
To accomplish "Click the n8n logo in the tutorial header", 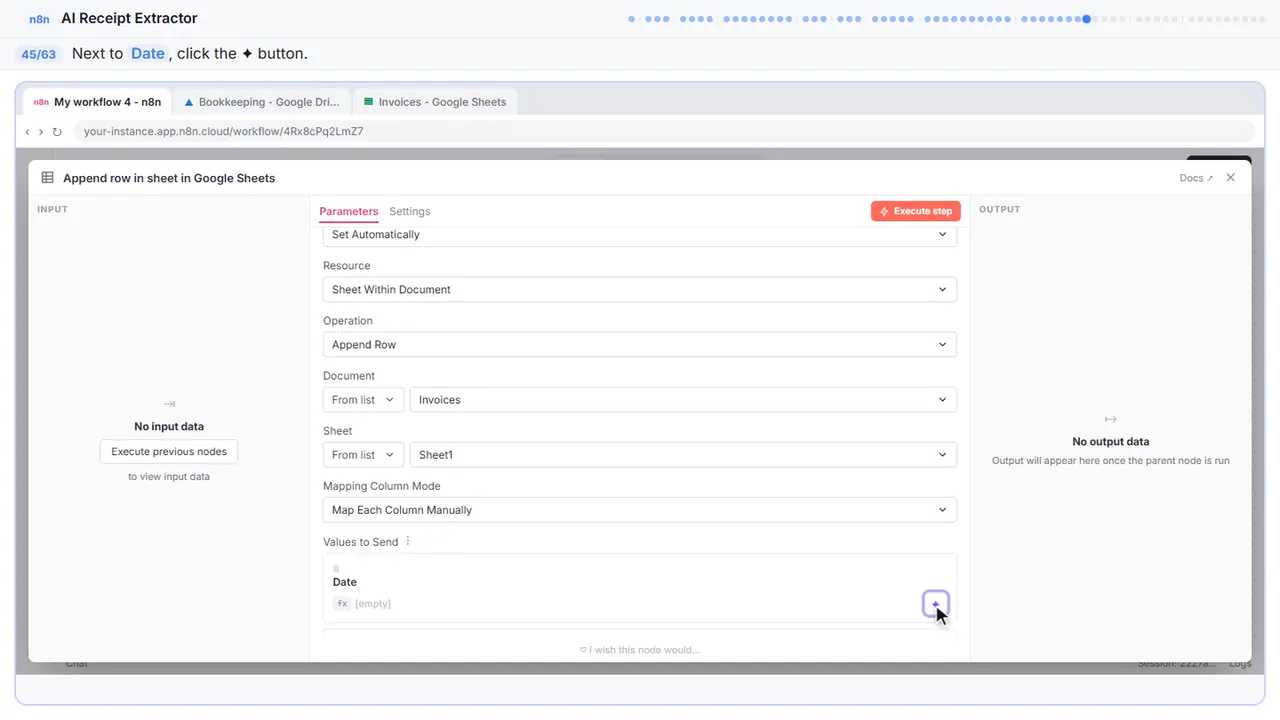I will (x=40, y=19).
